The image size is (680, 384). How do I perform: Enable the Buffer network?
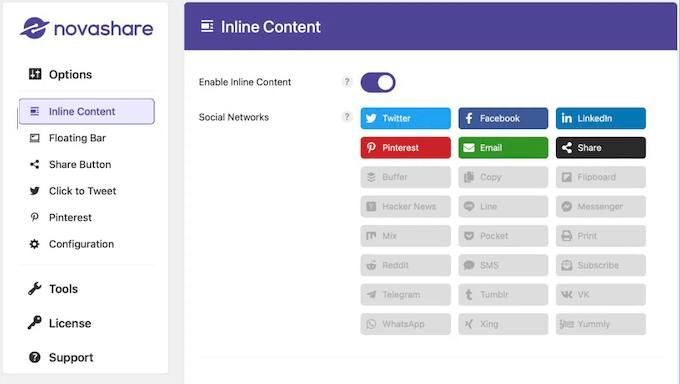tap(405, 177)
